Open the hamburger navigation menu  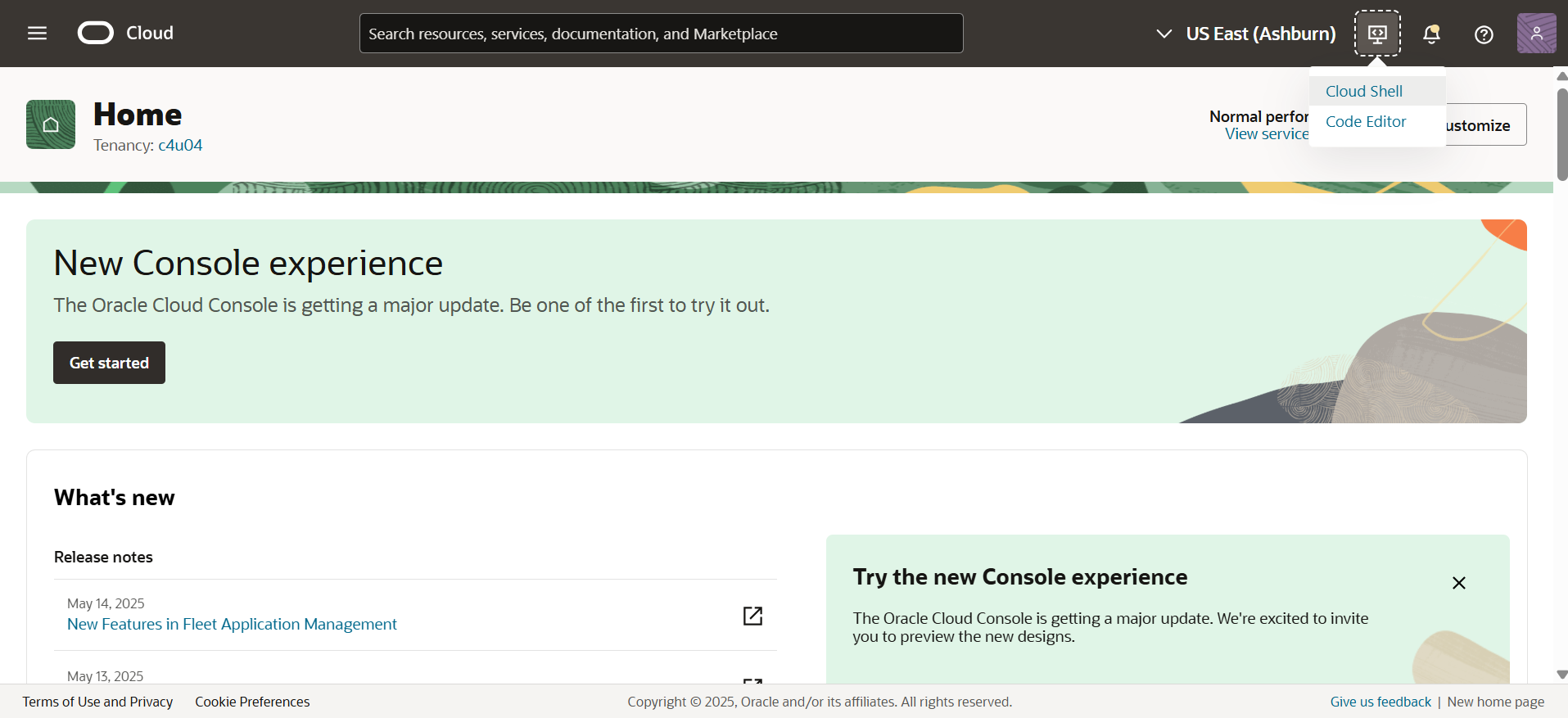(x=37, y=34)
